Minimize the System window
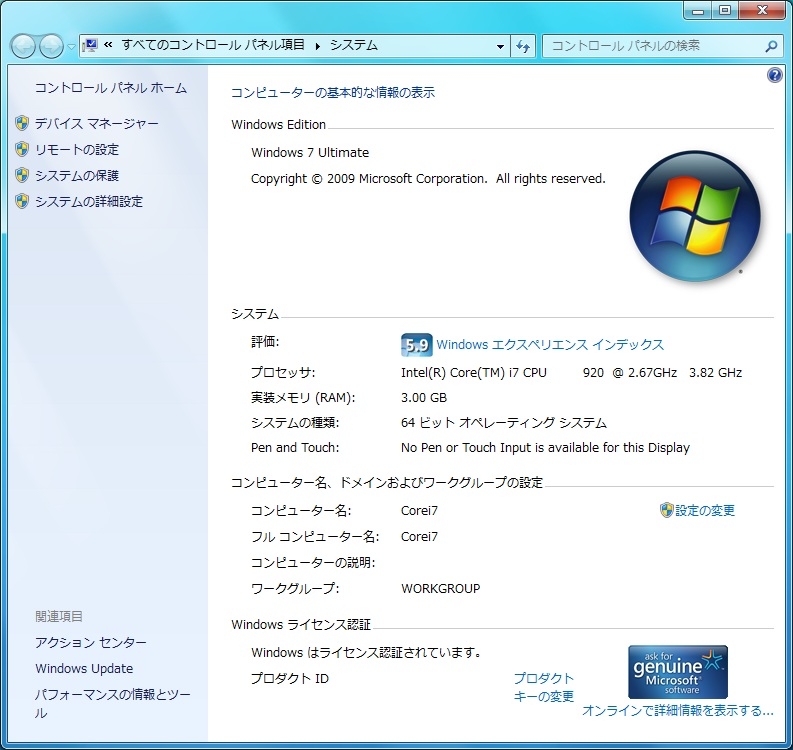The image size is (793, 750). [698, 11]
